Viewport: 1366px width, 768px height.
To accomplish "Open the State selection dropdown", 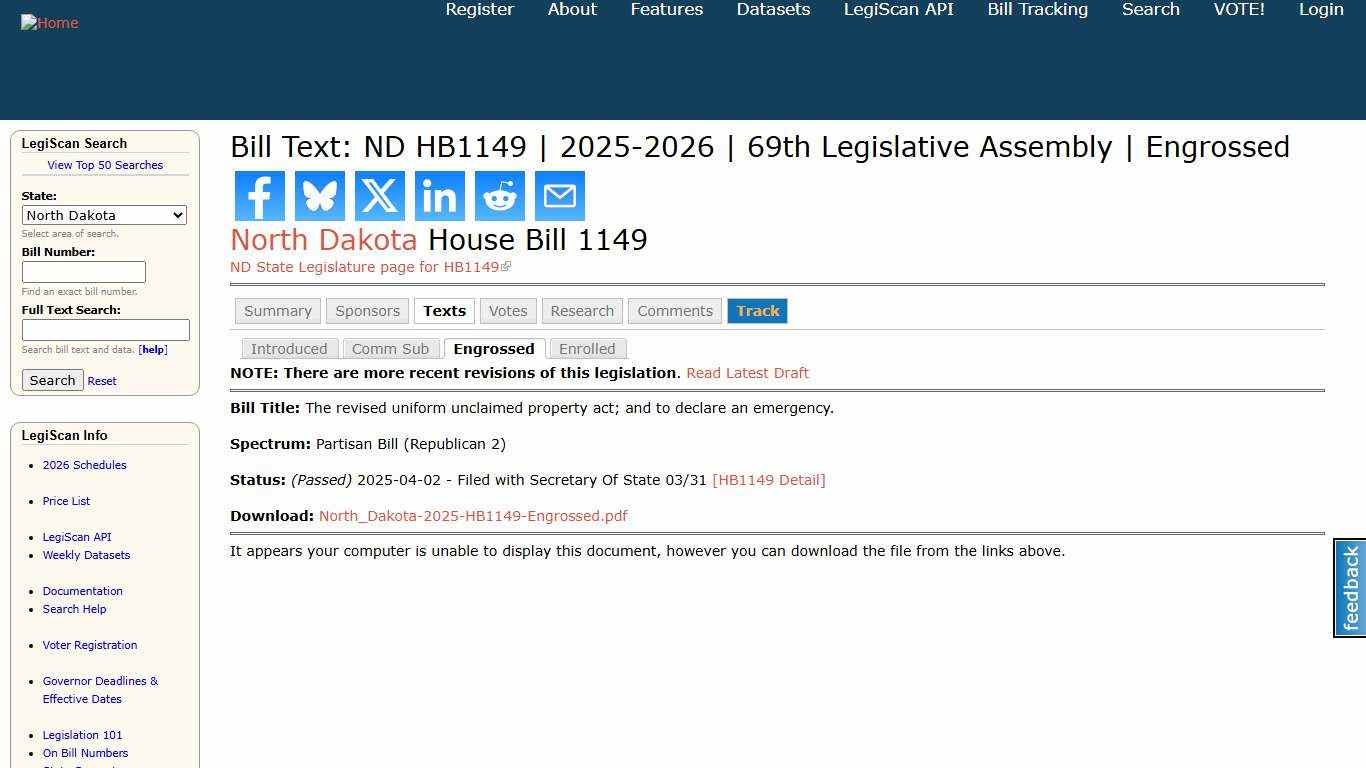I will coord(104,215).
